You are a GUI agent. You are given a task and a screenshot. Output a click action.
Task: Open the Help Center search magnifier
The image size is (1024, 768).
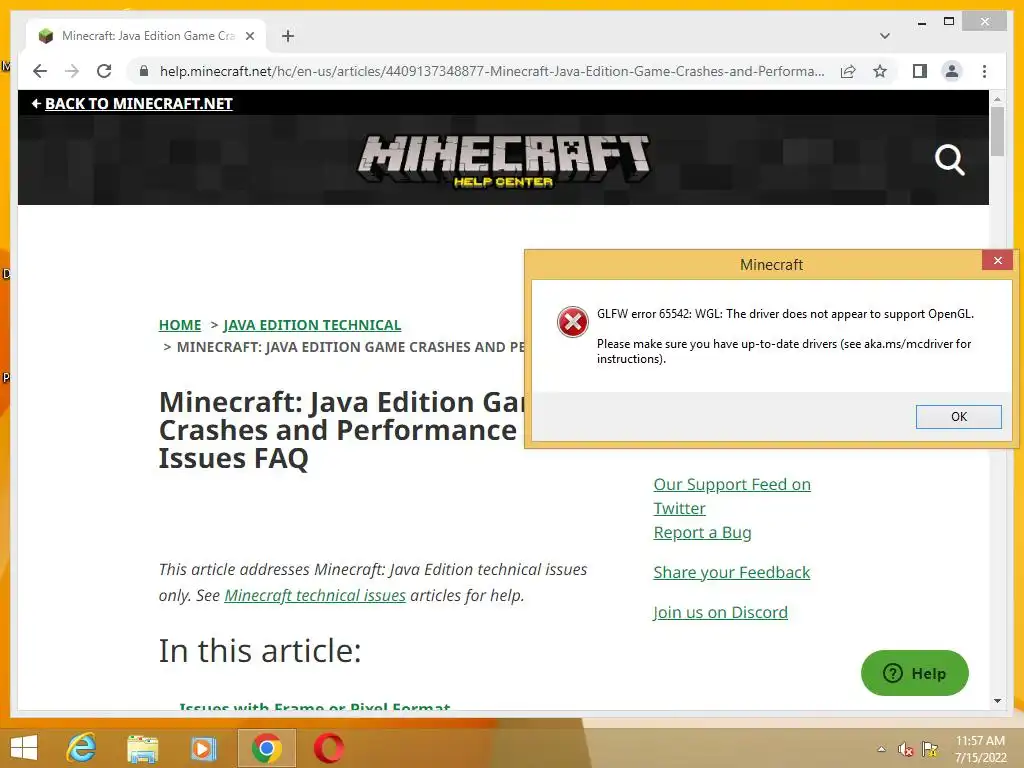point(949,160)
